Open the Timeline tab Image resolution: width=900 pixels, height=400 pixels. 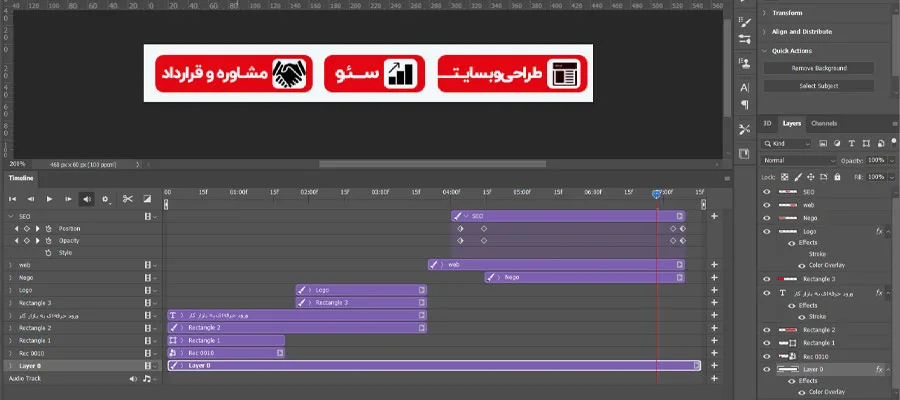[21, 178]
